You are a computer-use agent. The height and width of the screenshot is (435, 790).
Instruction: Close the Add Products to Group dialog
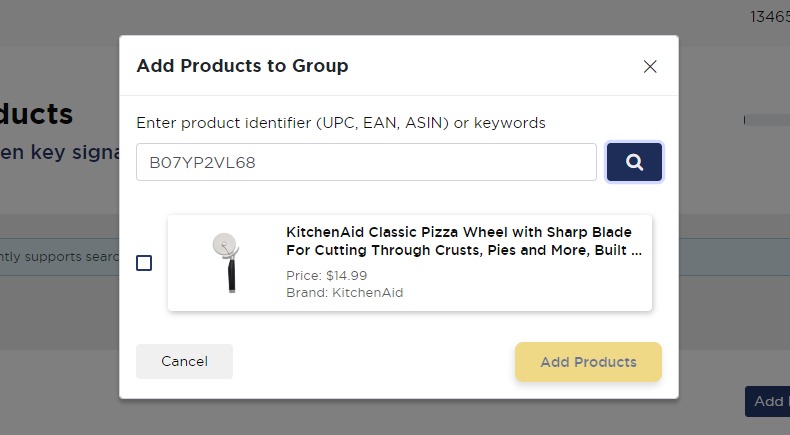click(x=650, y=67)
